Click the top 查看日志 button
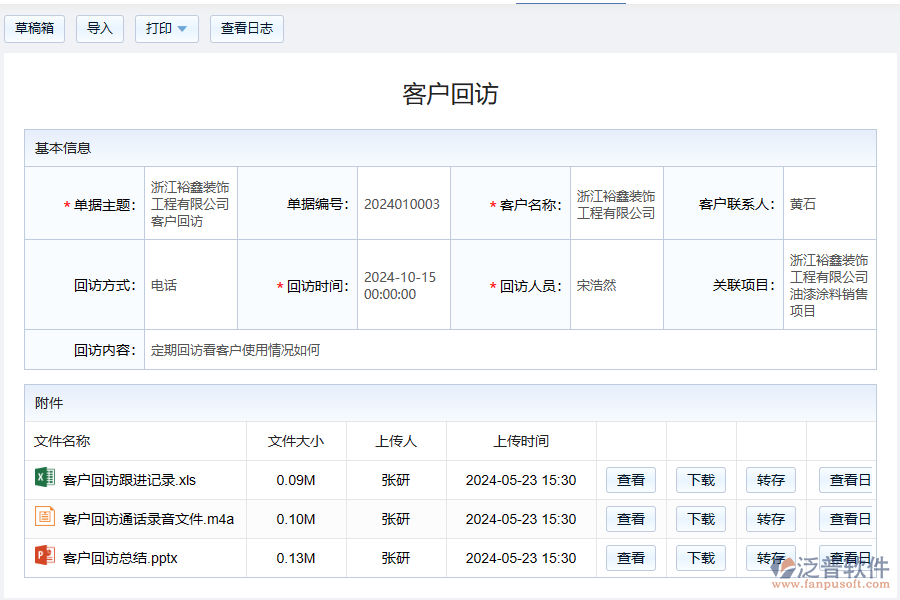 246,28
